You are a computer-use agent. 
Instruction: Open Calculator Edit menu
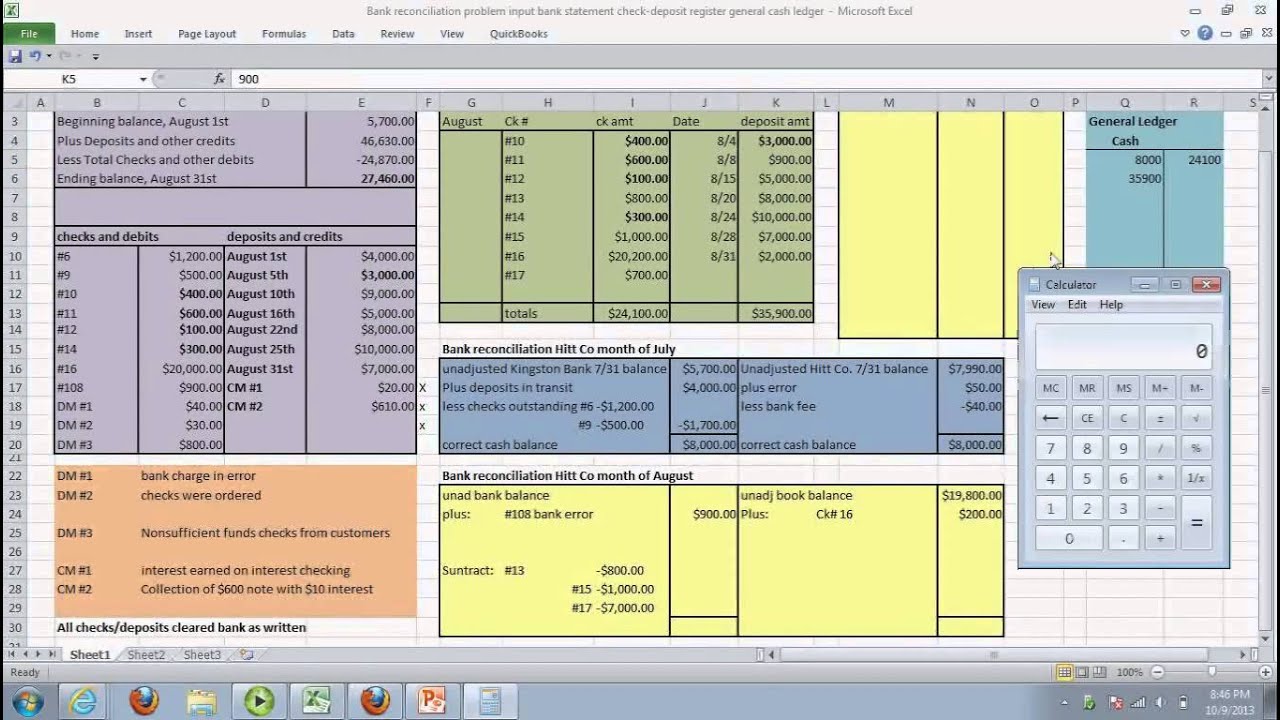(x=1077, y=304)
